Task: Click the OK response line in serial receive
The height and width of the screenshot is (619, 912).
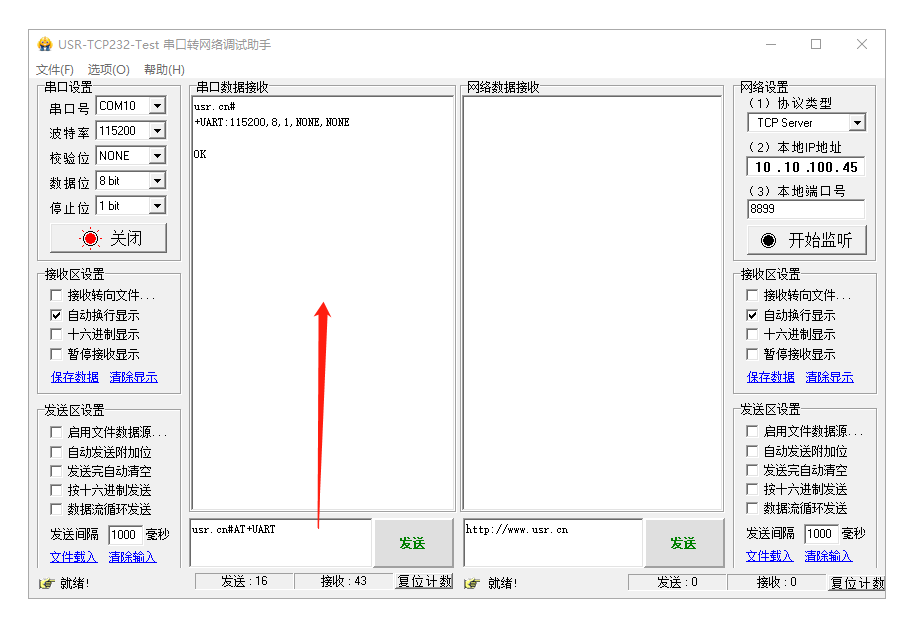Action: pyautogui.click(x=200, y=154)
